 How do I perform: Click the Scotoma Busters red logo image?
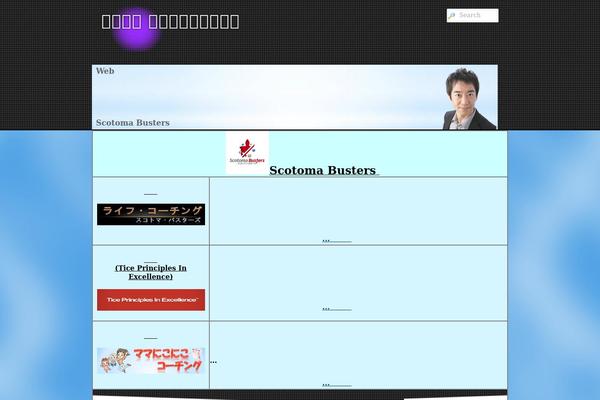point(247,153)
